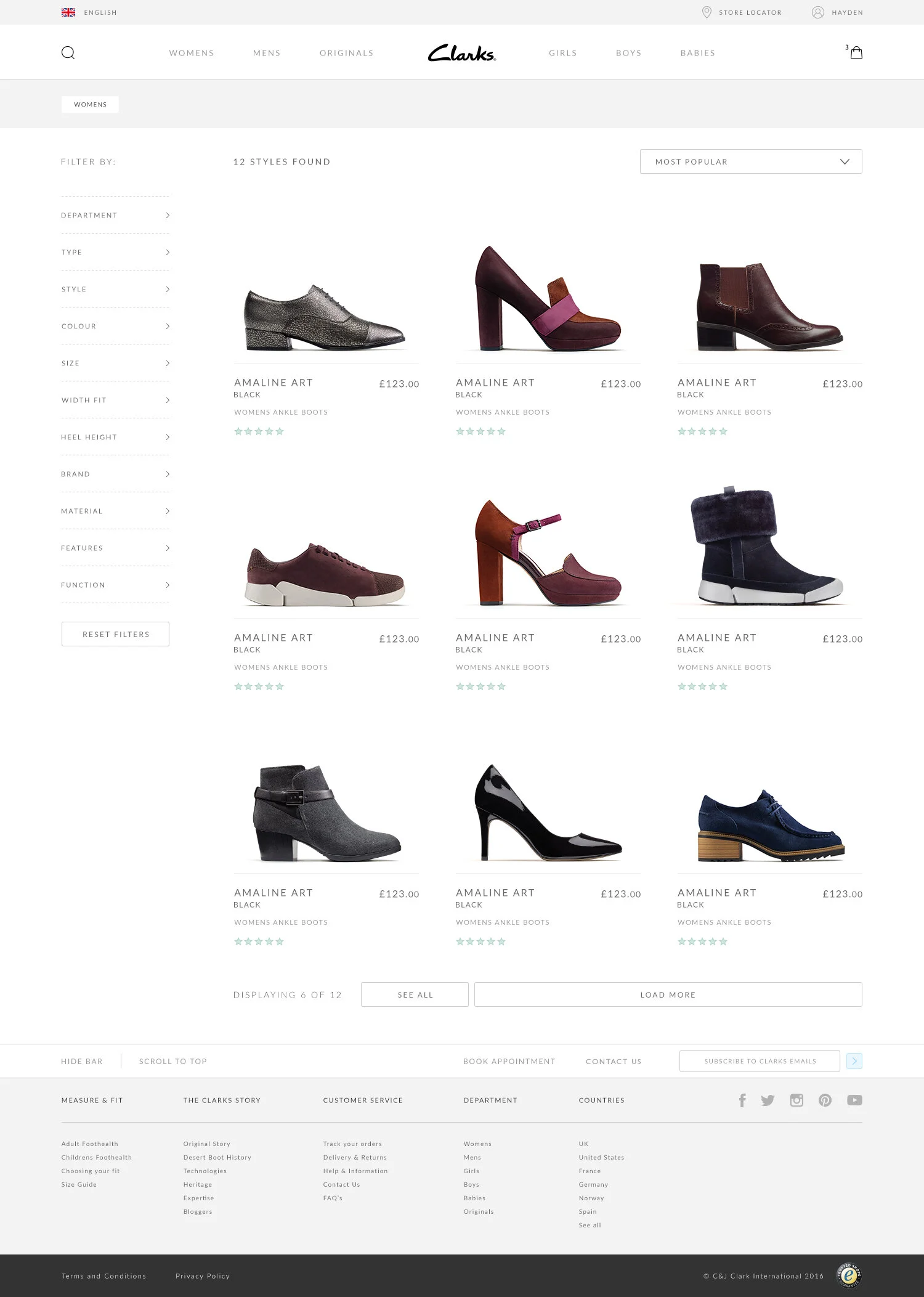Expand the Width Fit filter
This screenshot has width=924, height=1297.
coord(115,400)
